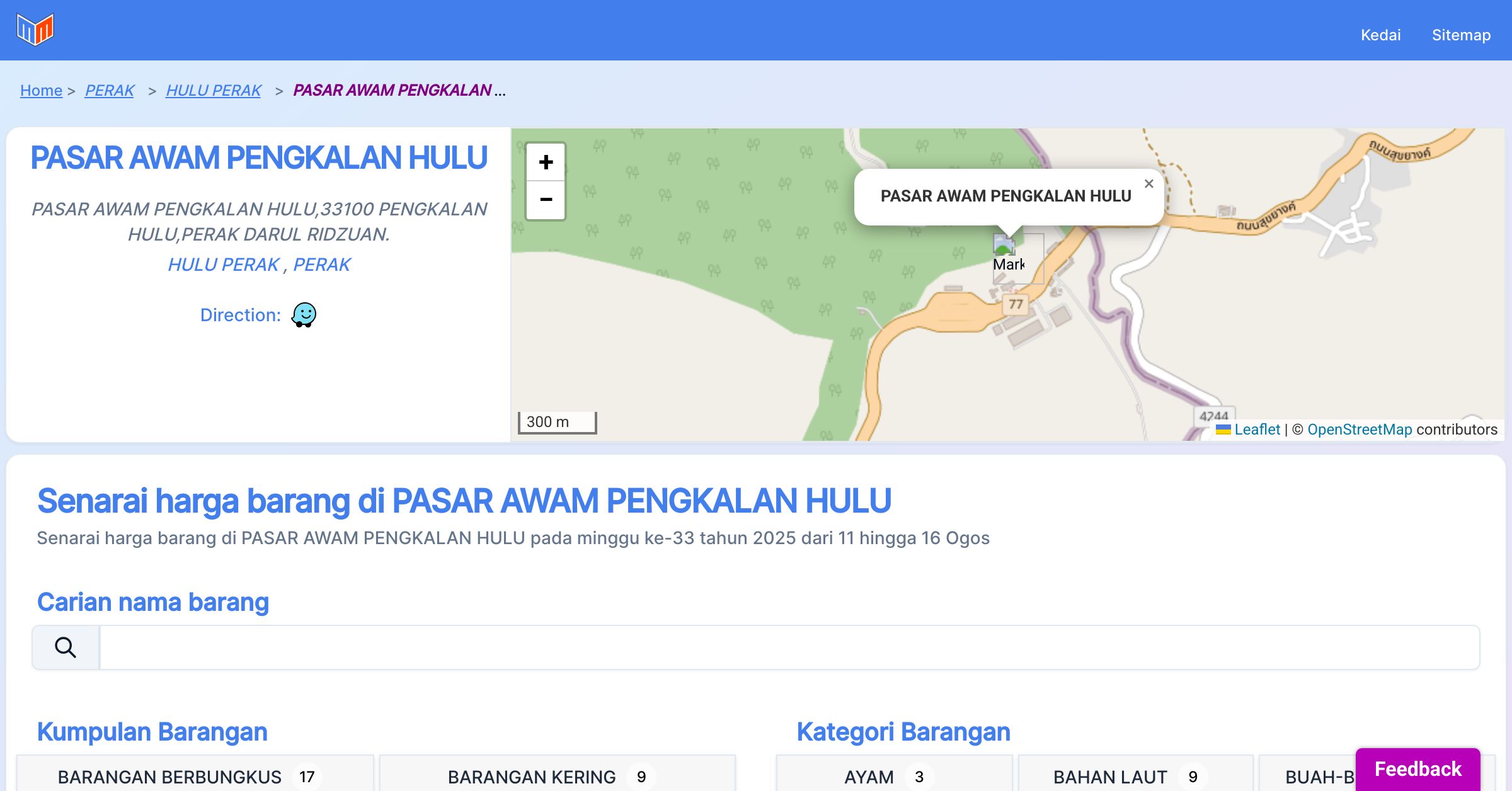Open the Kedai menu item
Viewport: 1512px width, 791px height.
[x=1380, y=35]
